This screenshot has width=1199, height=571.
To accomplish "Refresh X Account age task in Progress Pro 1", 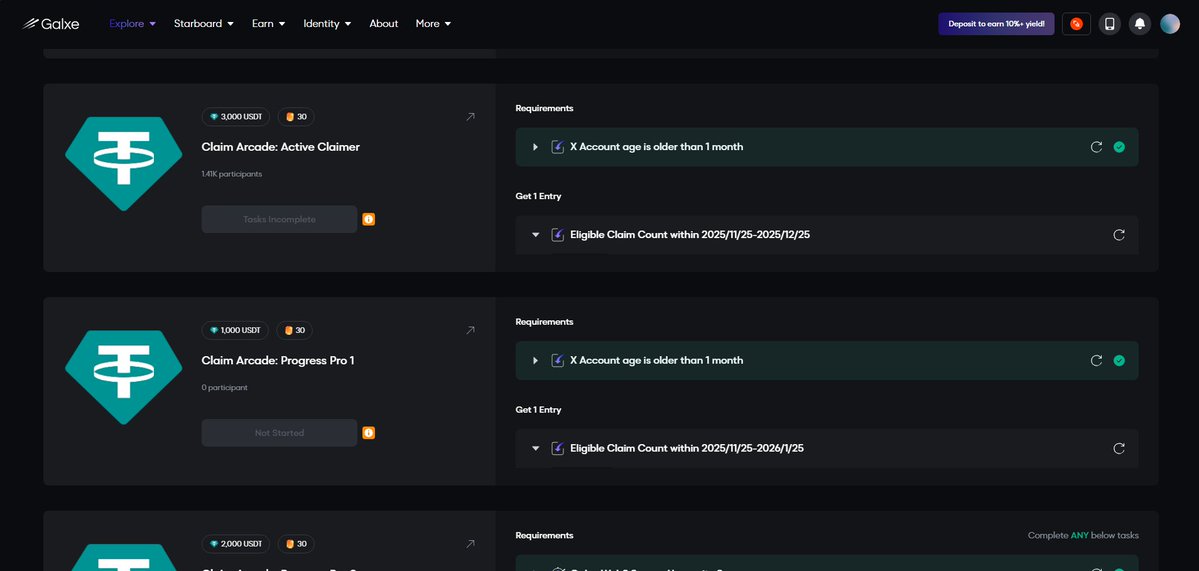I will tap(1096, 360).
